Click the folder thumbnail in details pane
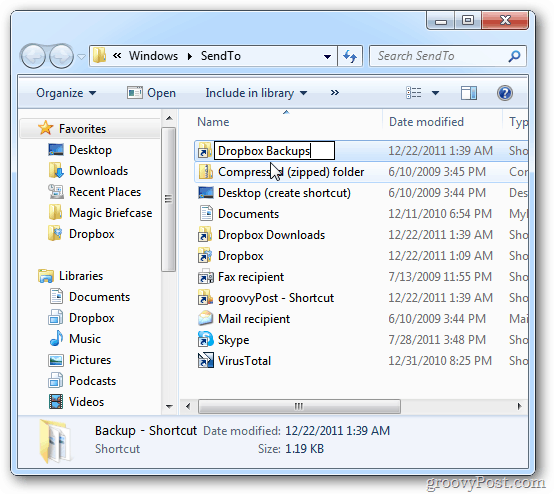This screenshot has width=554, height=494. click(55, 440)
